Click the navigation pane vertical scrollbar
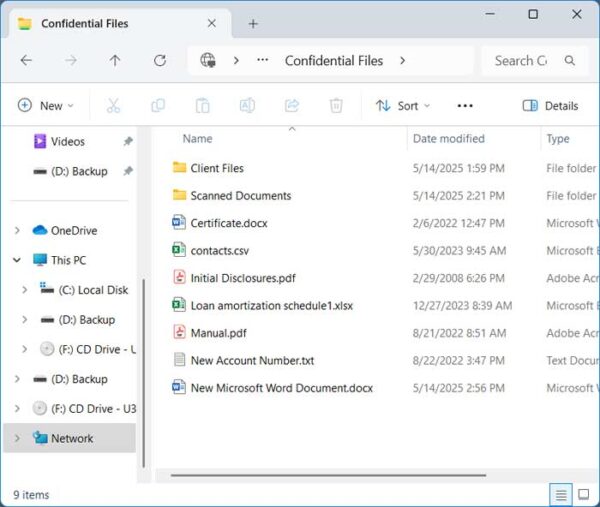600x507 pixels. click(x=143, y=373)
